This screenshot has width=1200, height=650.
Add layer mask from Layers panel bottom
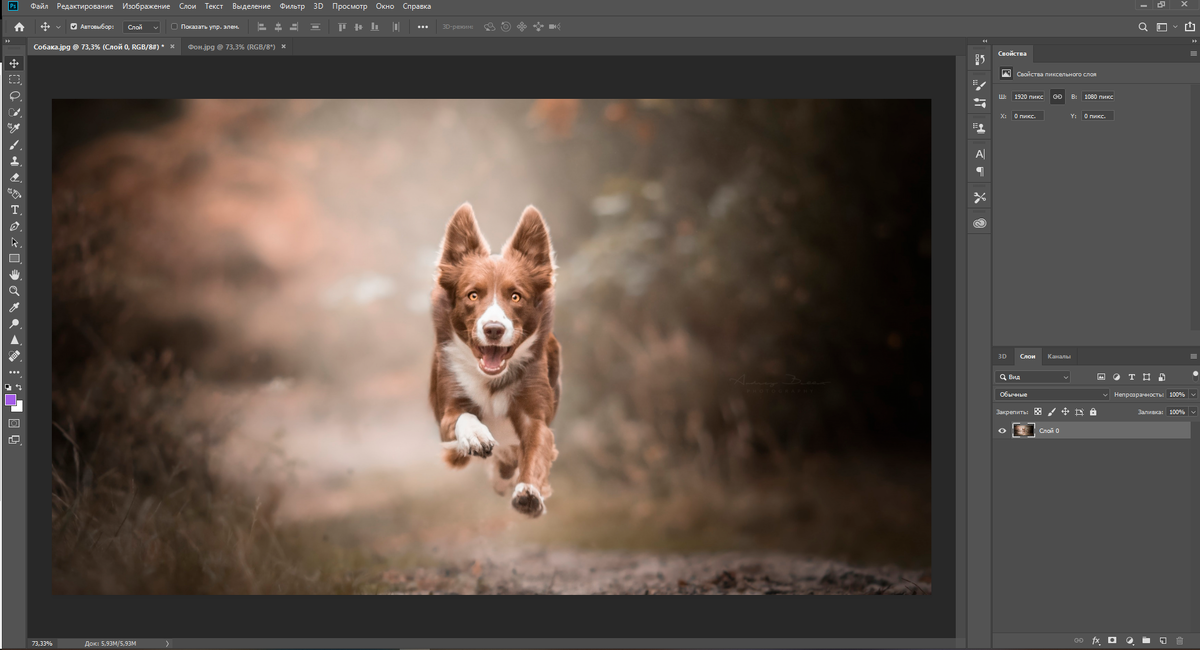1112,640
